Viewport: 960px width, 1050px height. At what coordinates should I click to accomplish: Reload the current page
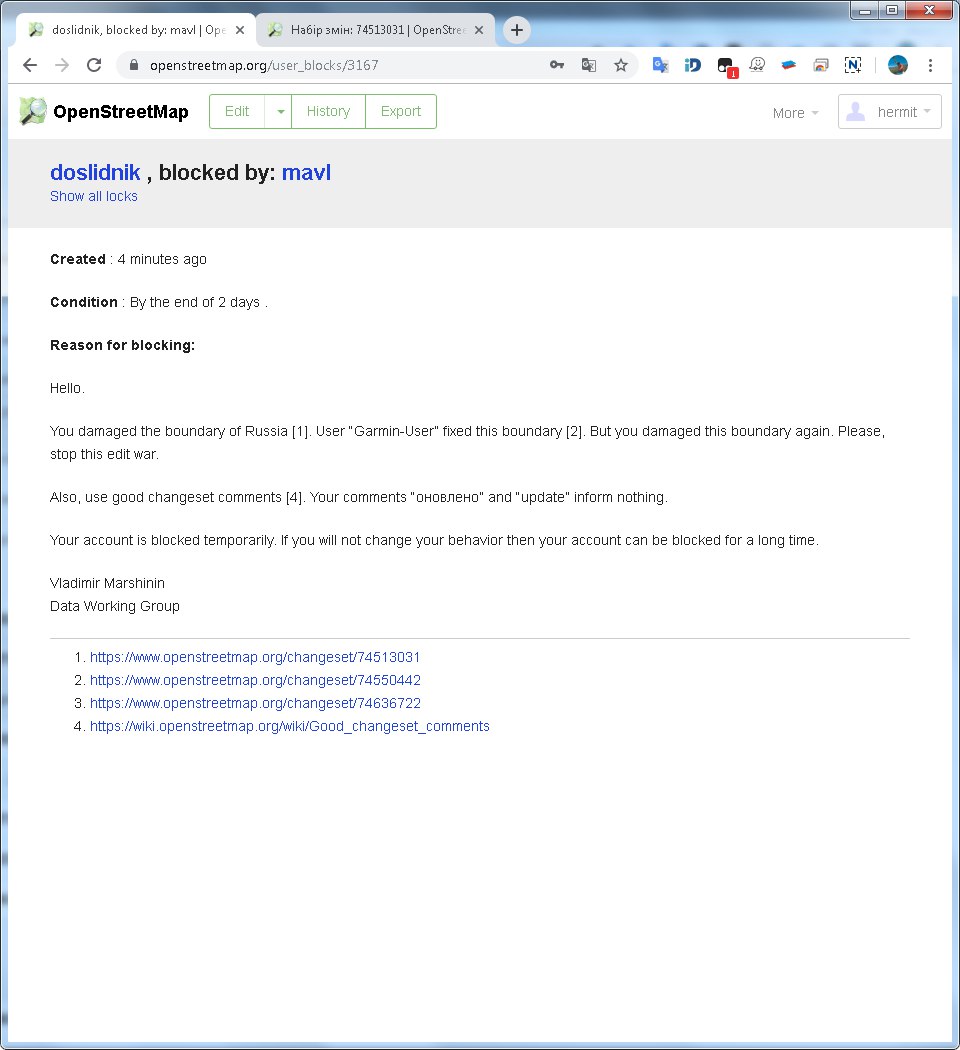[x=94, y=65]
